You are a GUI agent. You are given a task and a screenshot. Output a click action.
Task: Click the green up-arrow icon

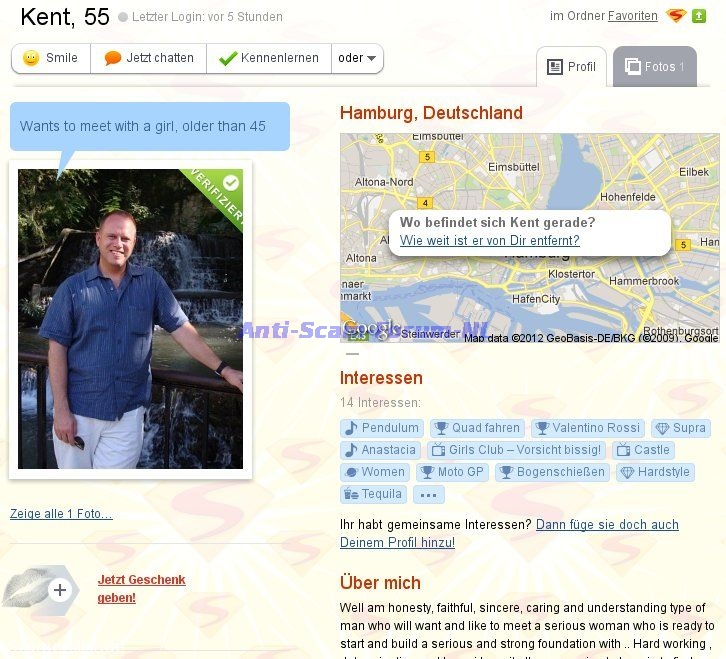point(700,16)
